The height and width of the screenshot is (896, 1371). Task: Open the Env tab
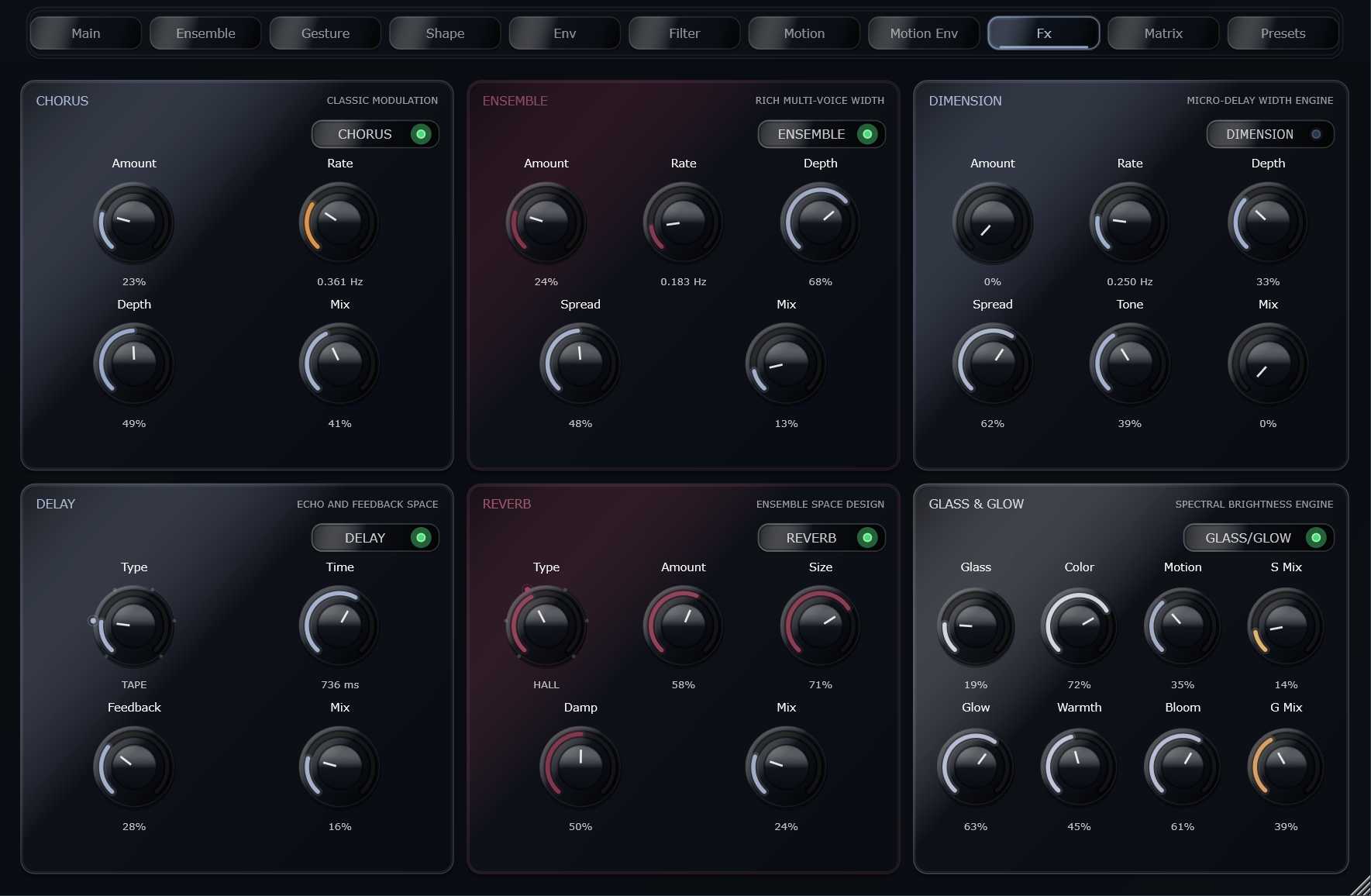click(564, 33)
